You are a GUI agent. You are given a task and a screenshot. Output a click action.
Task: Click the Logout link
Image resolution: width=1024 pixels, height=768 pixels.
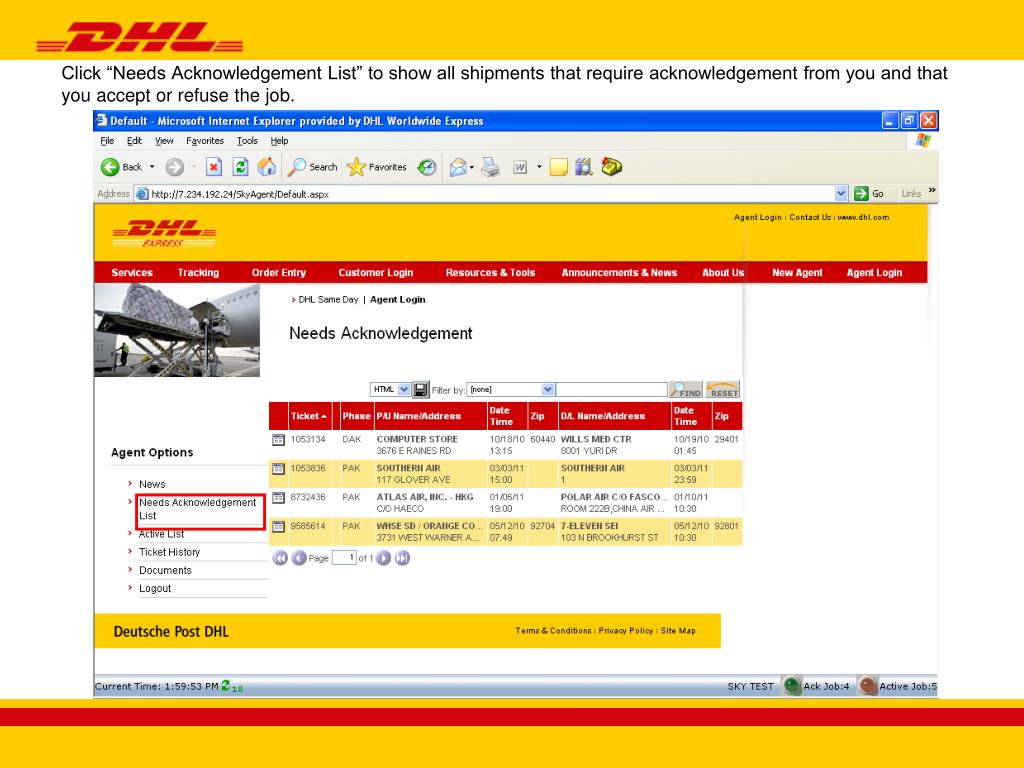click(155, 589)
